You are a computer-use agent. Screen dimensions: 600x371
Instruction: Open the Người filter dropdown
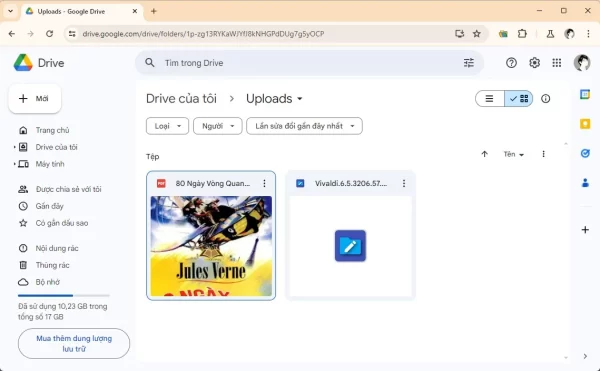pos(217,126)
